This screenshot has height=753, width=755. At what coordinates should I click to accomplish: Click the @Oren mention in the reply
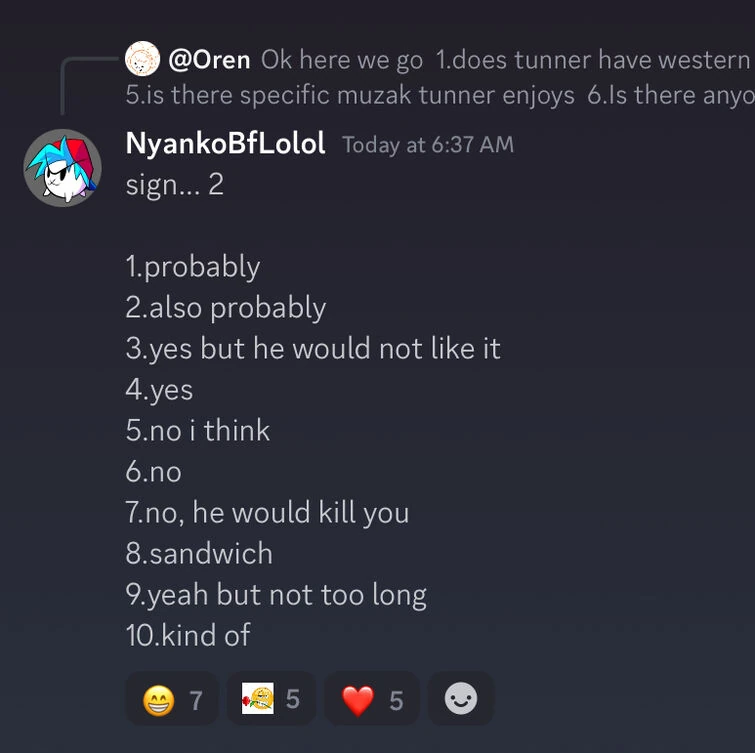(209, 60)
